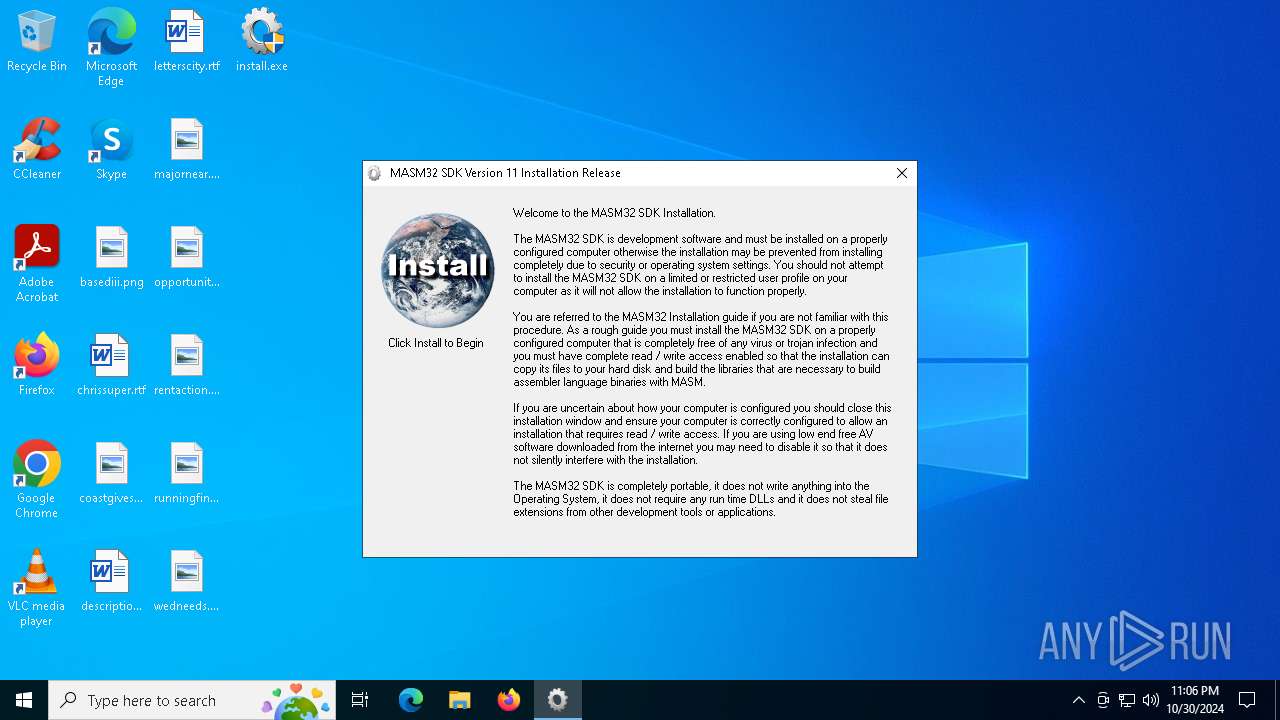Click the Install globe image to begin

437,270
